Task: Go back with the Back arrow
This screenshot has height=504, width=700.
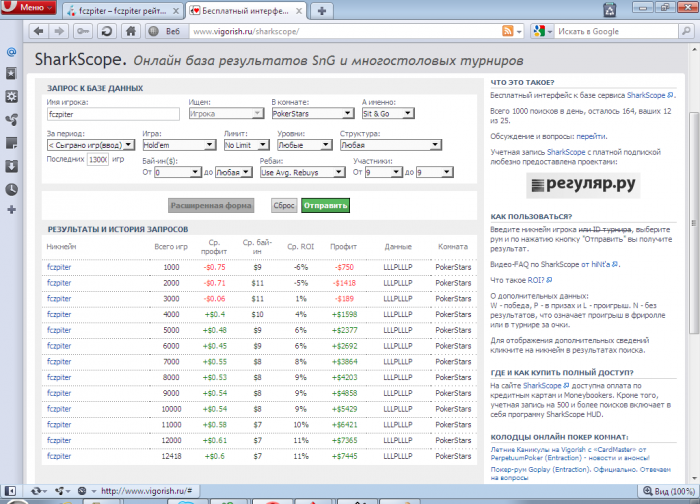Action: tap(39, 31)
